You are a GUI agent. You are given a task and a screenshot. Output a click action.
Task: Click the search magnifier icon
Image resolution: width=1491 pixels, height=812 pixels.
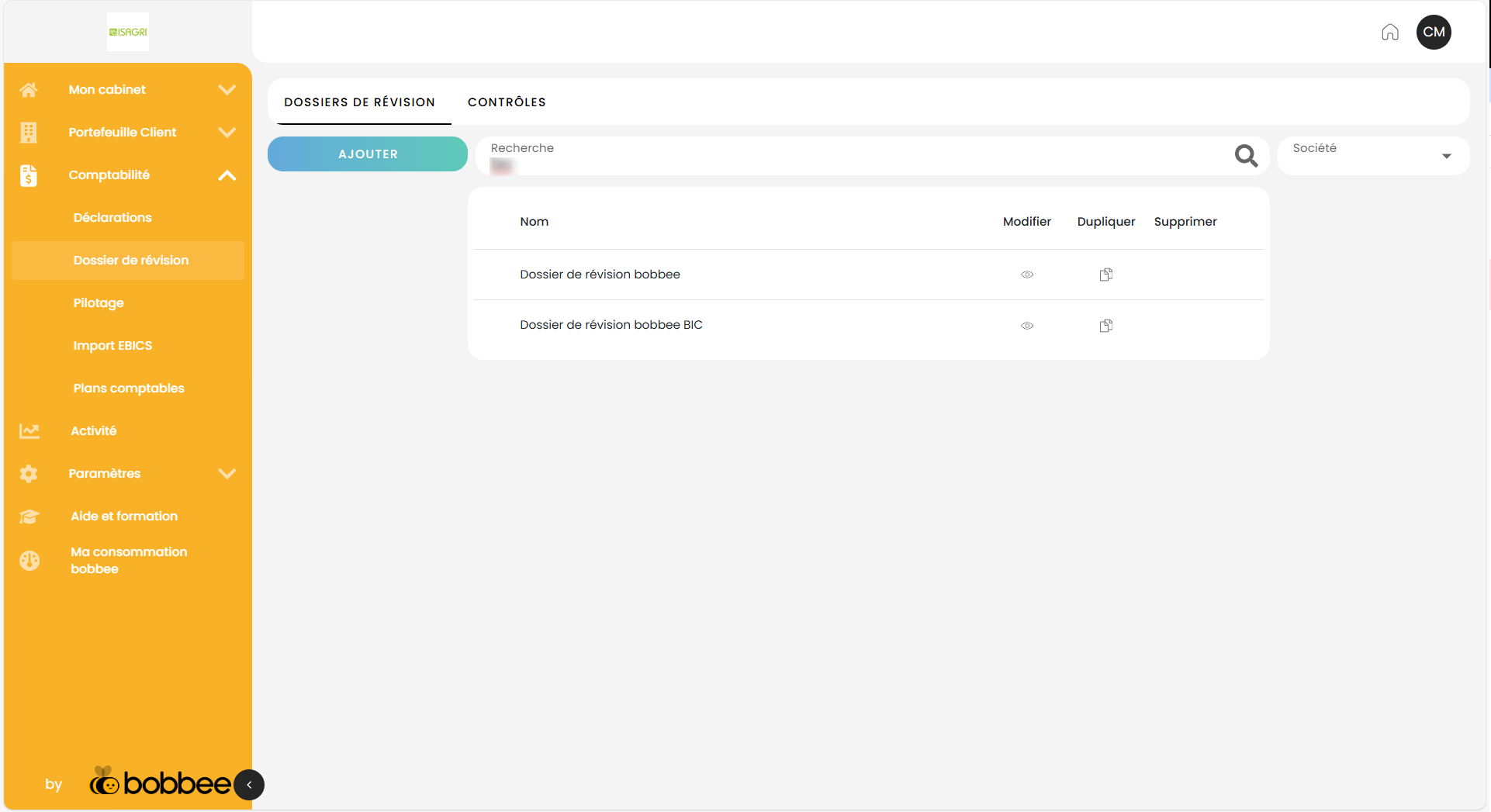(1246, 156)
